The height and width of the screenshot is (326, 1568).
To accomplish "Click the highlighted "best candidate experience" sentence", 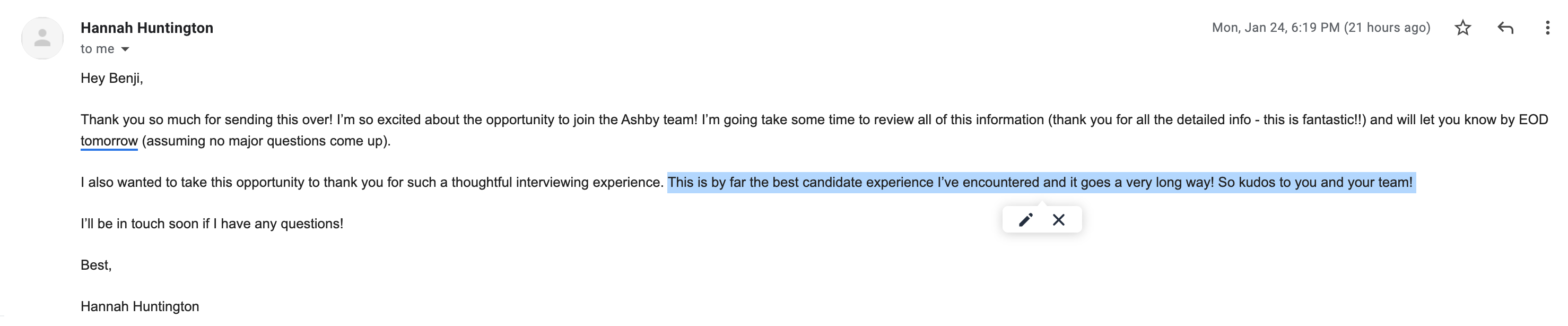I will coord(1040,182).
